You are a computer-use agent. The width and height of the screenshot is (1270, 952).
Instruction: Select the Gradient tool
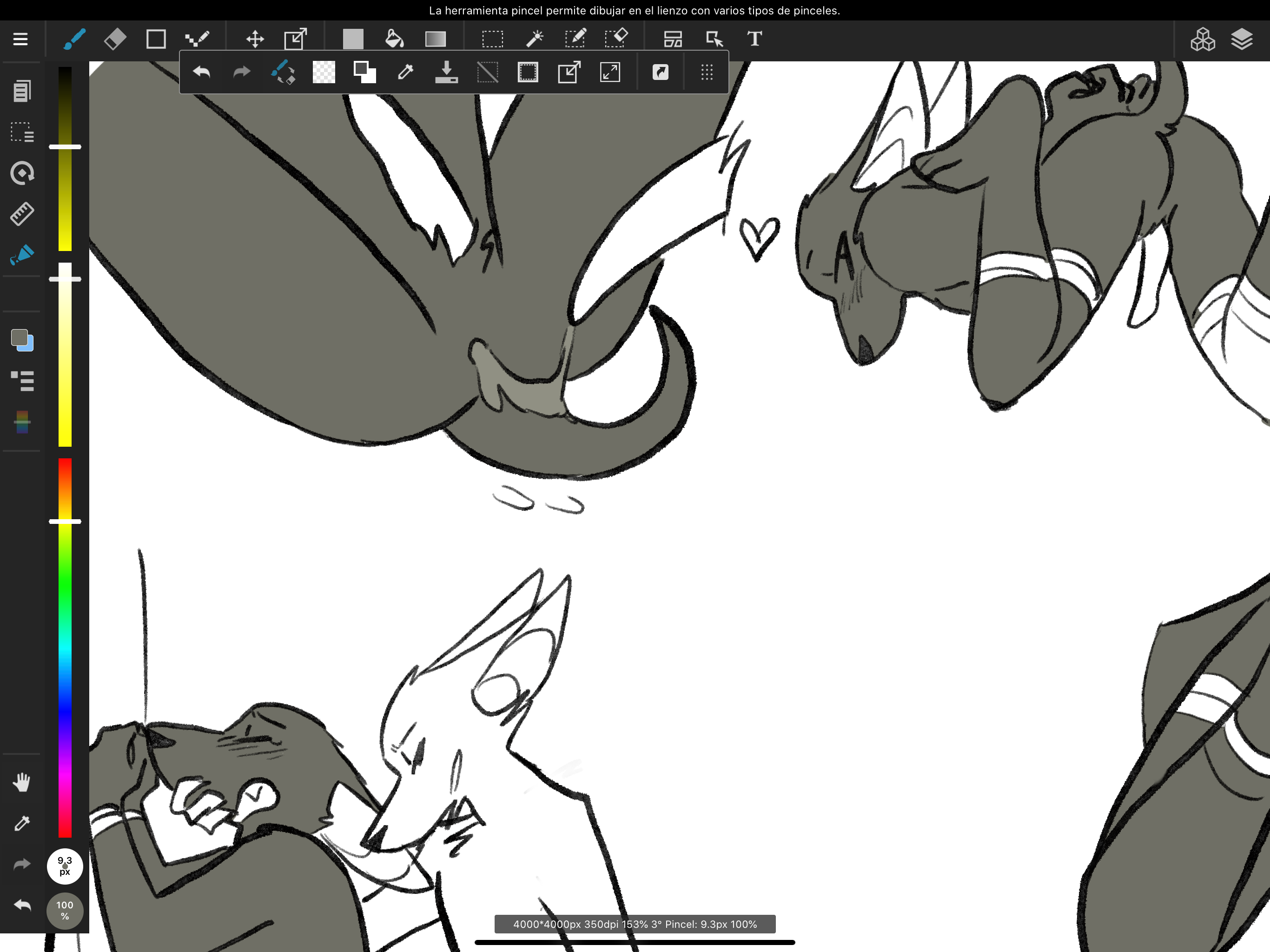point(435,39)
